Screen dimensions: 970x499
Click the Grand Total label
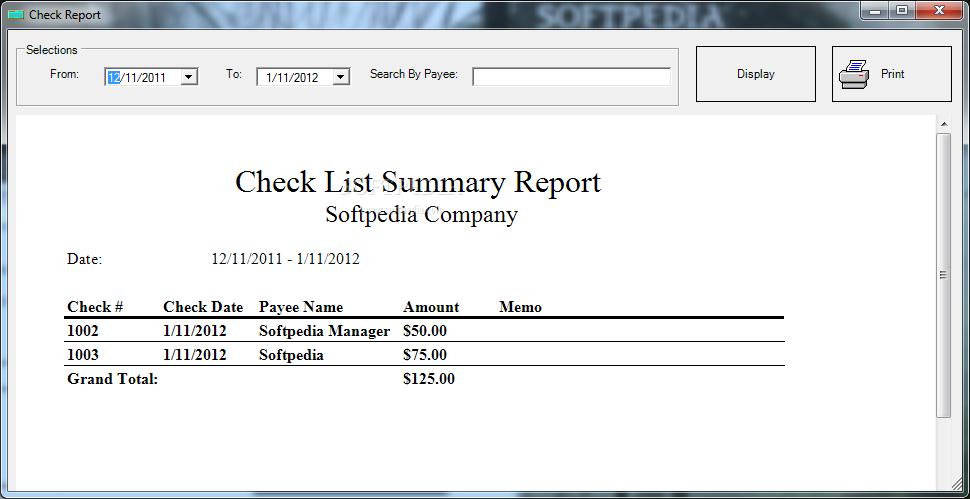[x=113, y=378]
